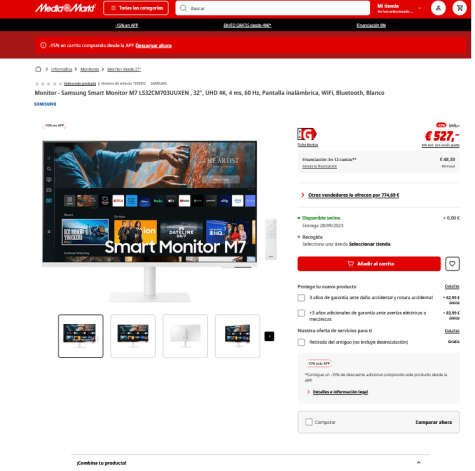Open 'Informática' breadcrumb
The height and width of the screenshot is (471, 475).
tap(61, 69)
